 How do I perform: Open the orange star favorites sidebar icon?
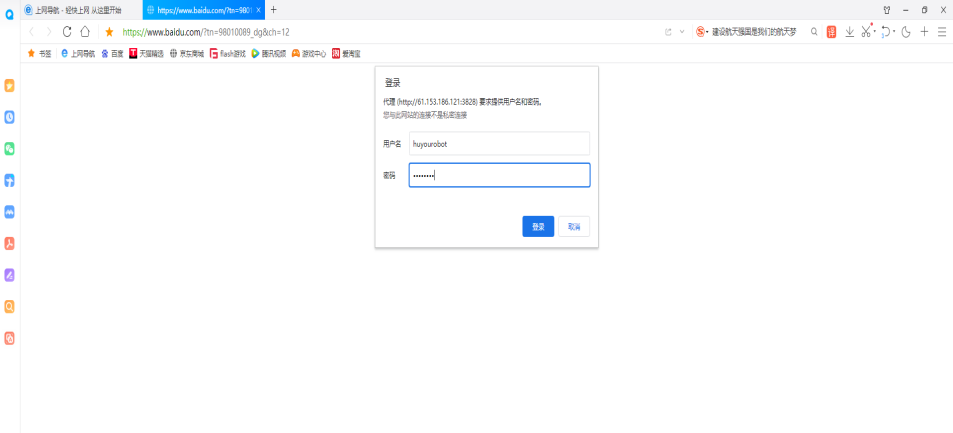click(x=9, y=86)
